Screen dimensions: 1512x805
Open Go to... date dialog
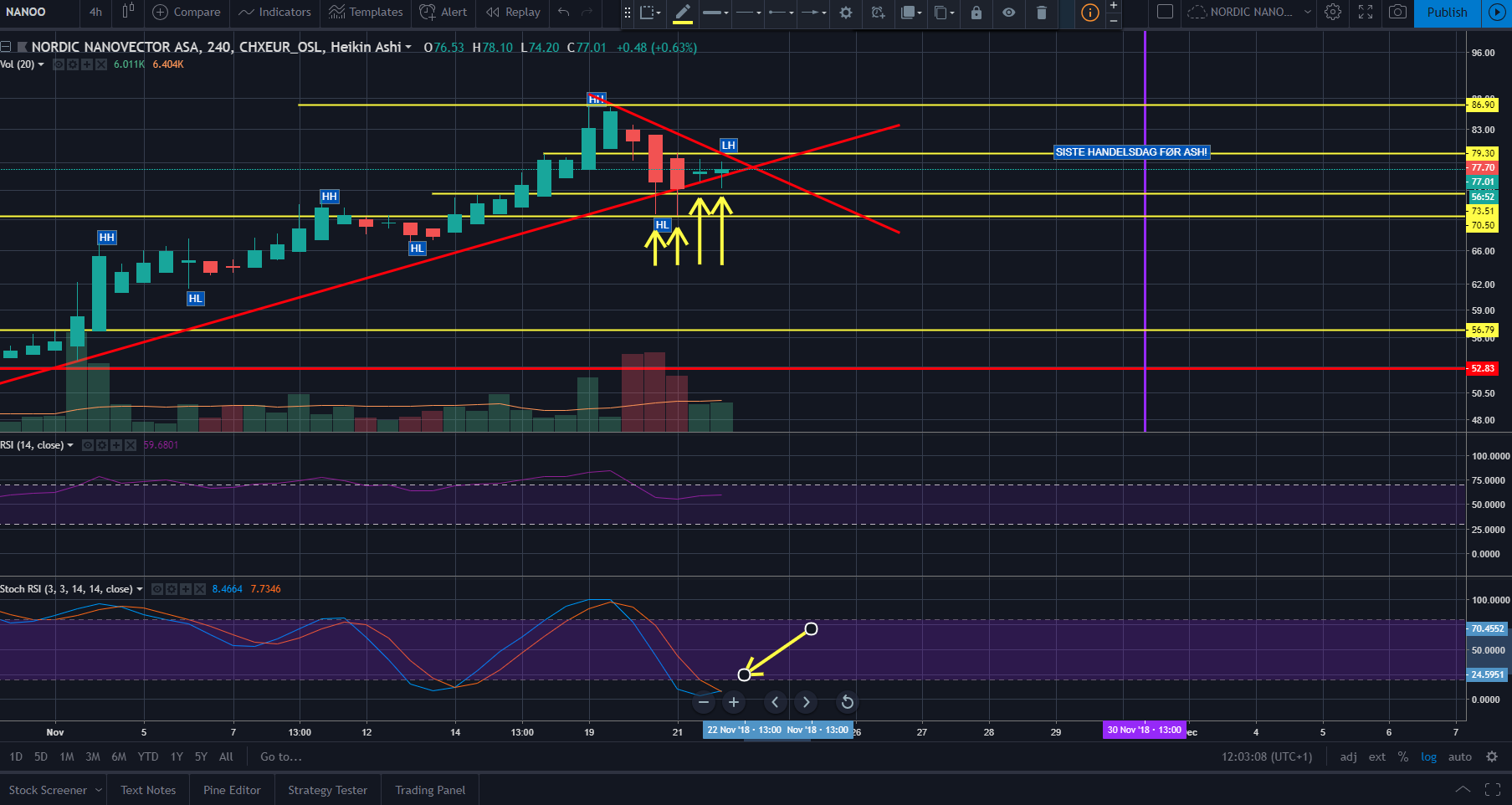pyautogui.click(x=281, y=756)
